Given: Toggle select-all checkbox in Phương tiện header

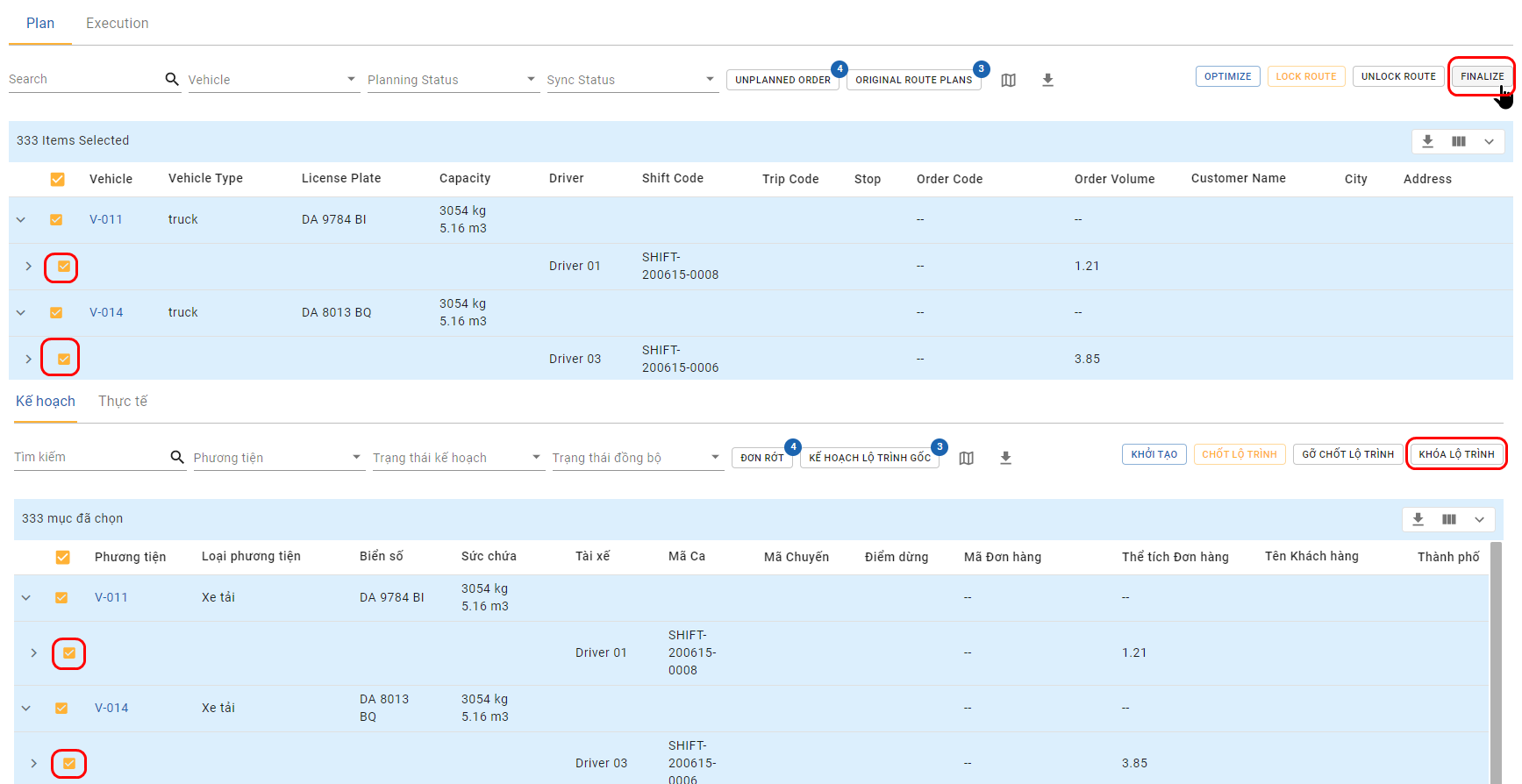Looking at the screenshot, I should click(x=63, y=557).
